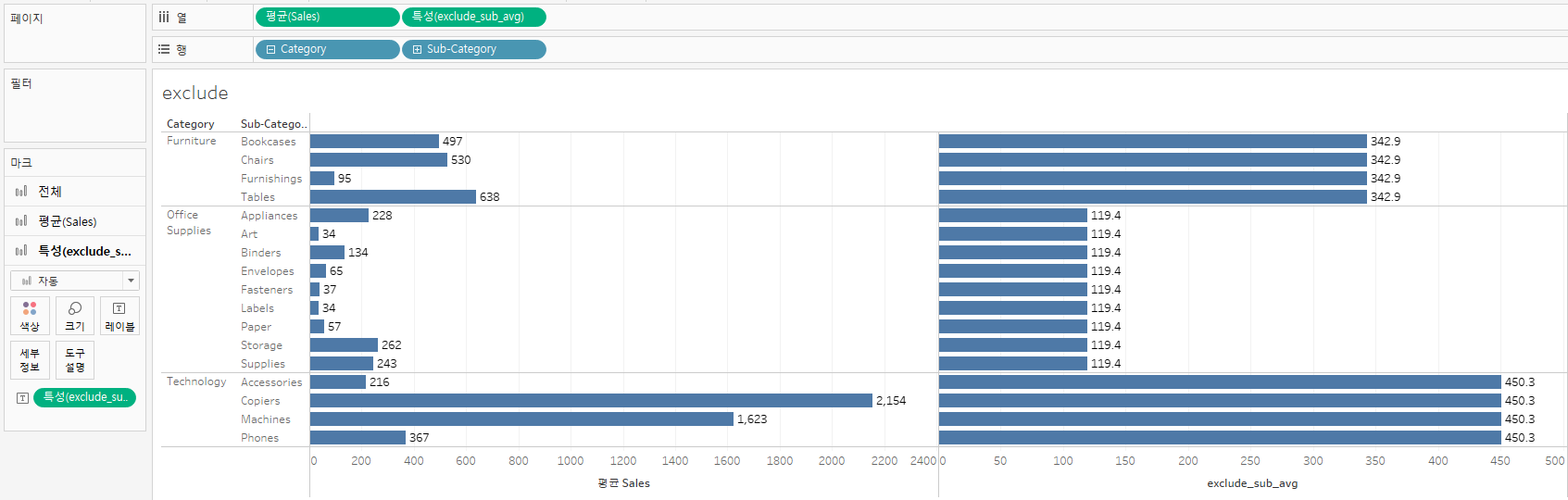Click the 마크 card header
The image size is (1568, 500).
coord(21,163)
